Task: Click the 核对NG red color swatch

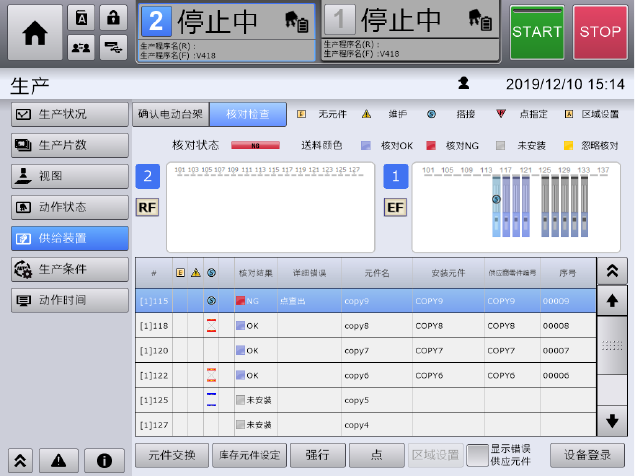Action: tap(431, 145)
